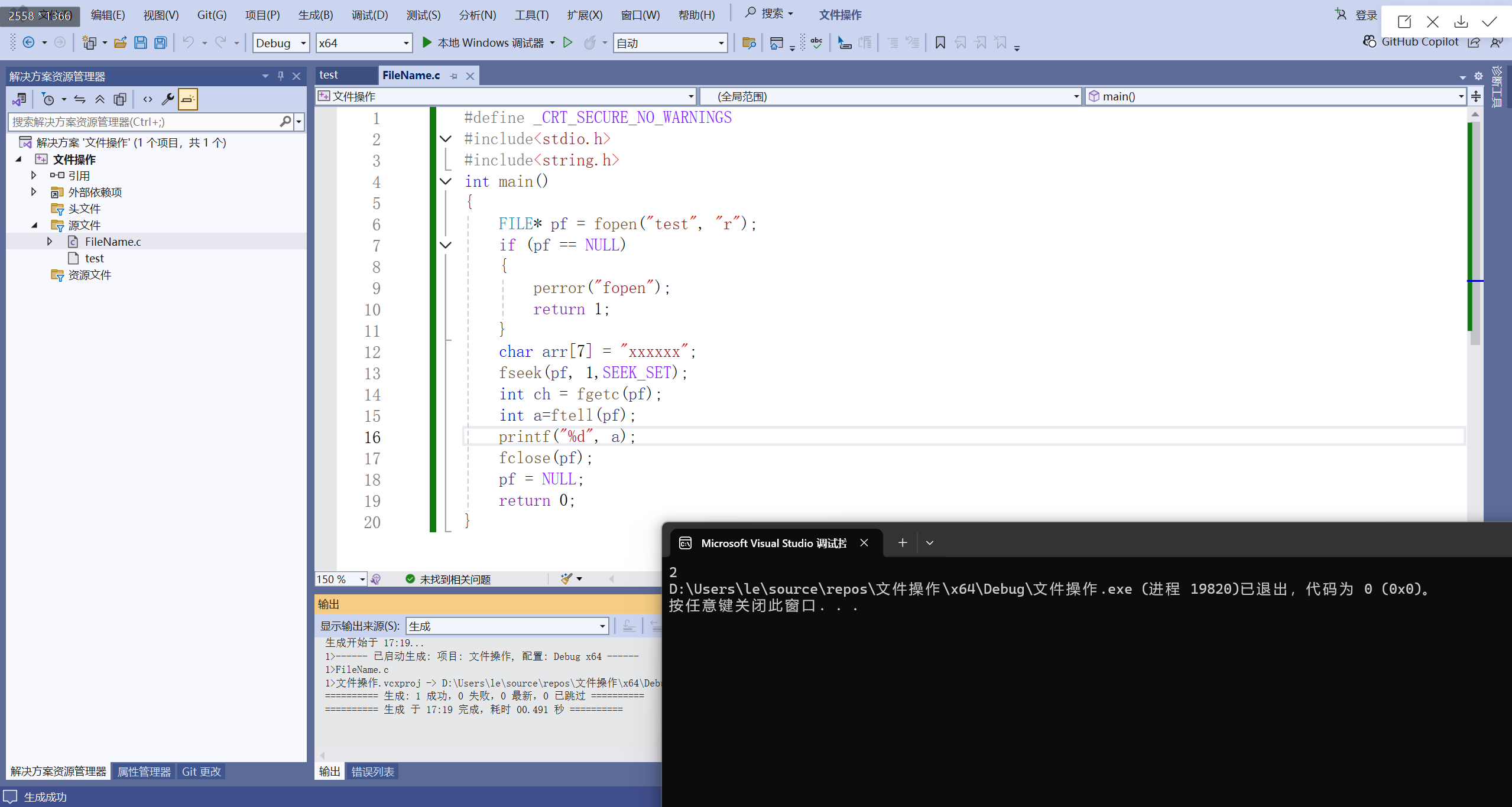The image size is (1512, 807).
Task: Click the open file folder icon
Action: tap(121, 43)
